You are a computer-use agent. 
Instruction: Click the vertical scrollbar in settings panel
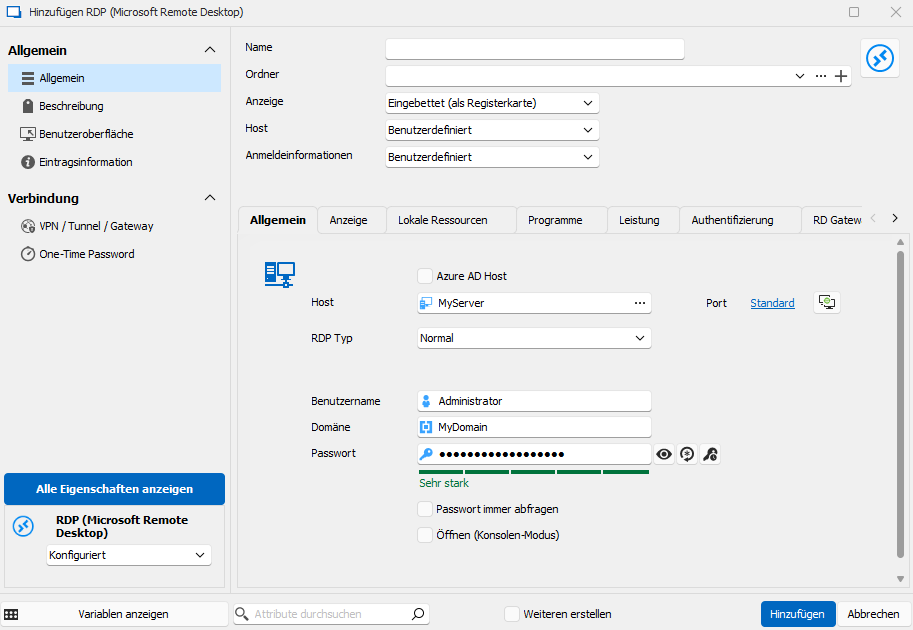(x=900, y=405)
